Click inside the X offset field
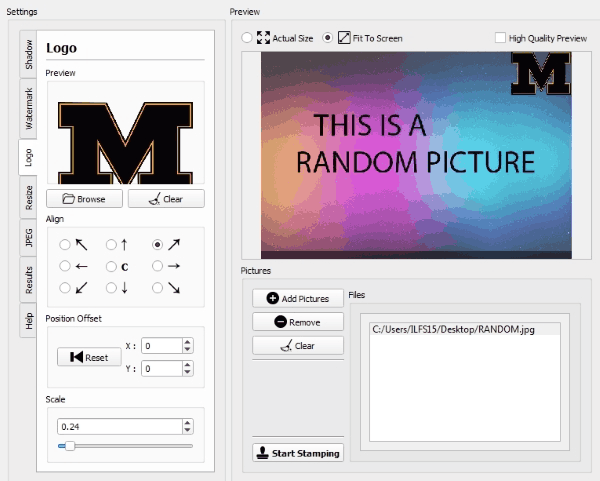The width and height of the screenshot is (600, 481). tap(162, 346)
